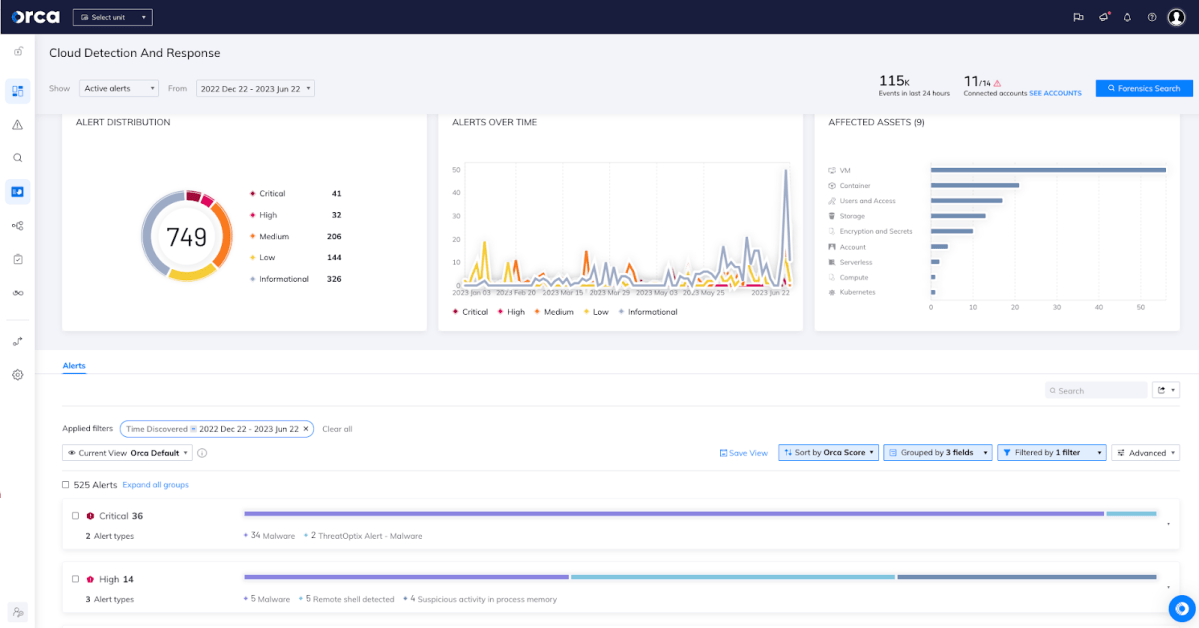The image size is (1199, 628).
Task: Tick the High 14 group checkbox
Action: 76,579
